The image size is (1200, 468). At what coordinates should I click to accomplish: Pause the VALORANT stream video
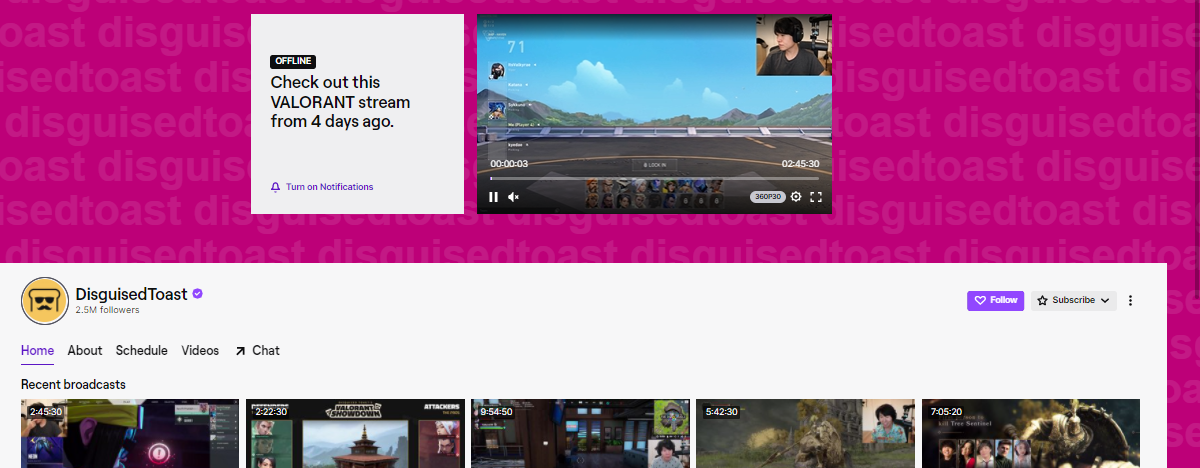point(493,197)
